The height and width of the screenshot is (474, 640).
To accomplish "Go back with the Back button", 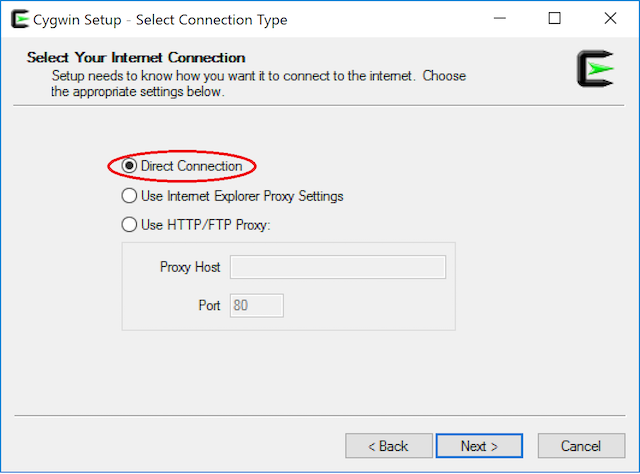I will (x=388, y=446).
